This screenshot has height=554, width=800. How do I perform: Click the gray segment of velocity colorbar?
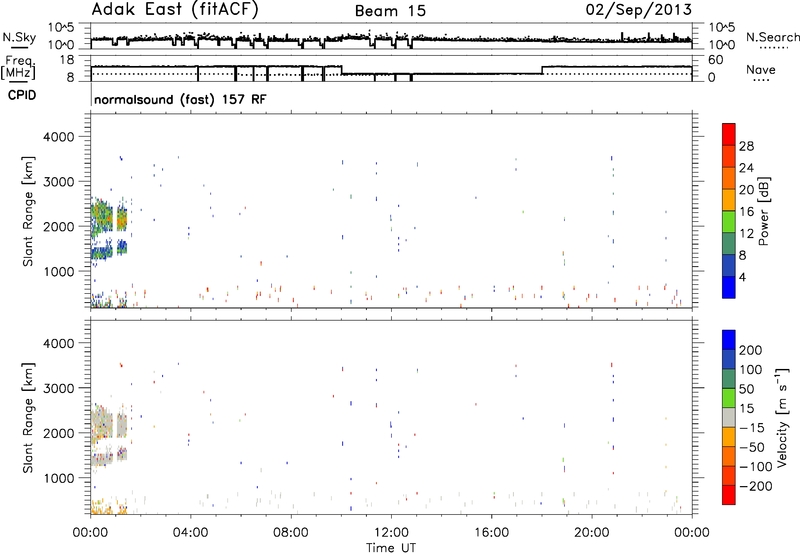[x=729, y=417]
